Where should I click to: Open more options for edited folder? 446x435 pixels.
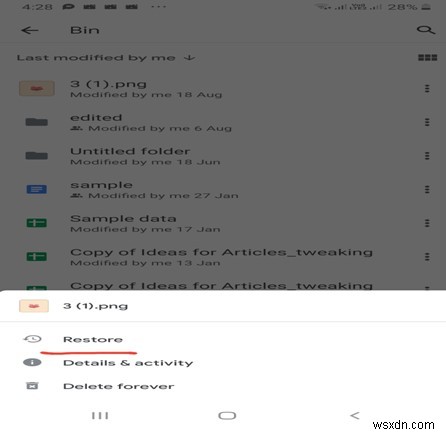point(427,122)
